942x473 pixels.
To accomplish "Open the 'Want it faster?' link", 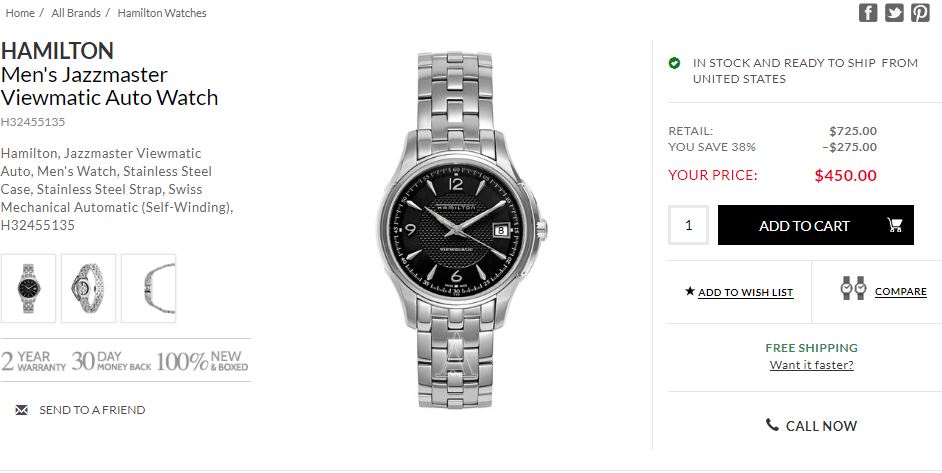I will pyautogui.click(x=811, y=365).
